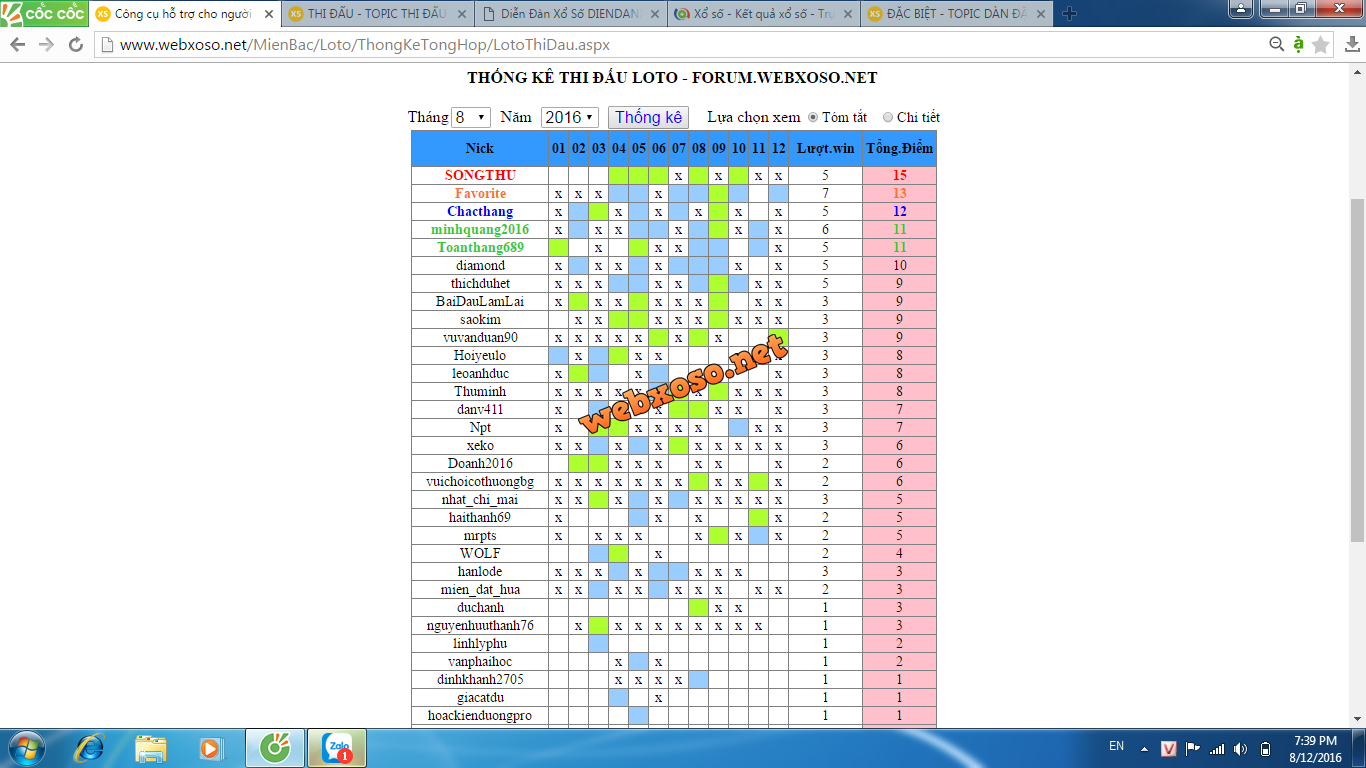Open Zalo from the taskbar
Screen dimensions: 1366x768
(x=336, y=748)
